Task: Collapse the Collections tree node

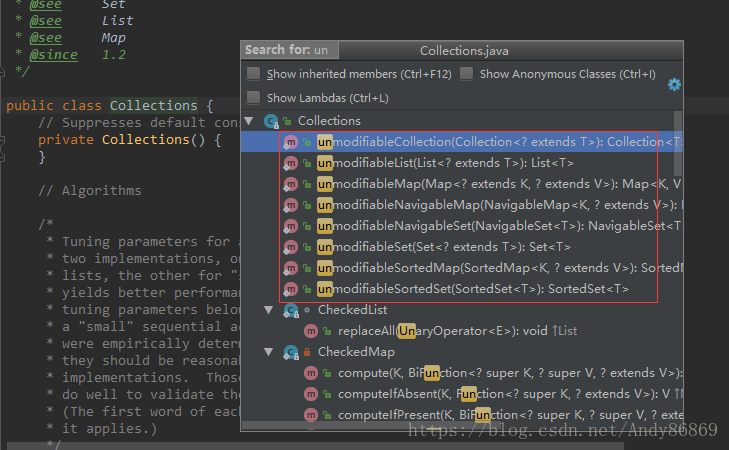Action: click(x=250, y=121)
